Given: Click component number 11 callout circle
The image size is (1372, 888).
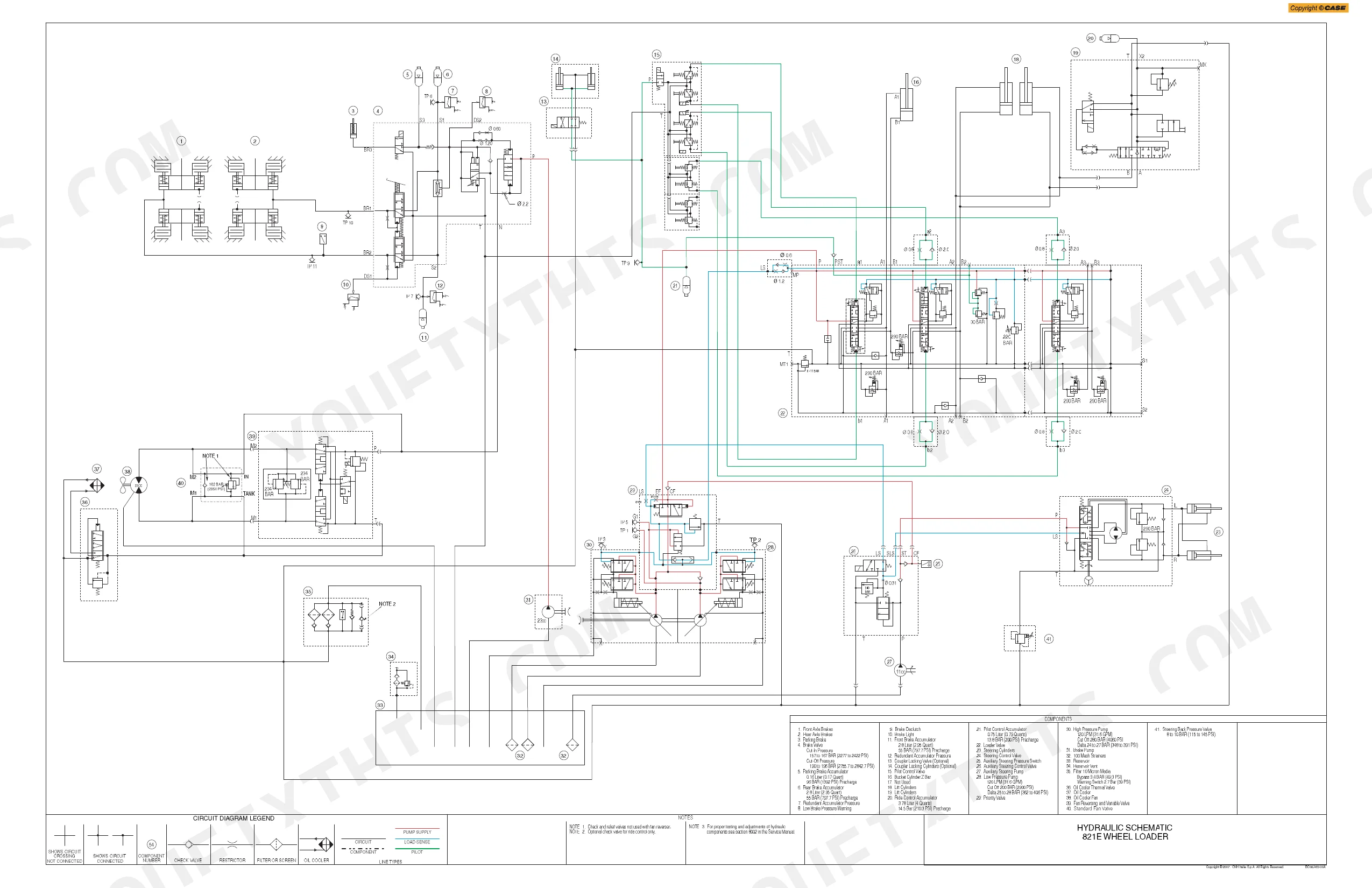Looking at the screenshot, I should click(424, 337).
